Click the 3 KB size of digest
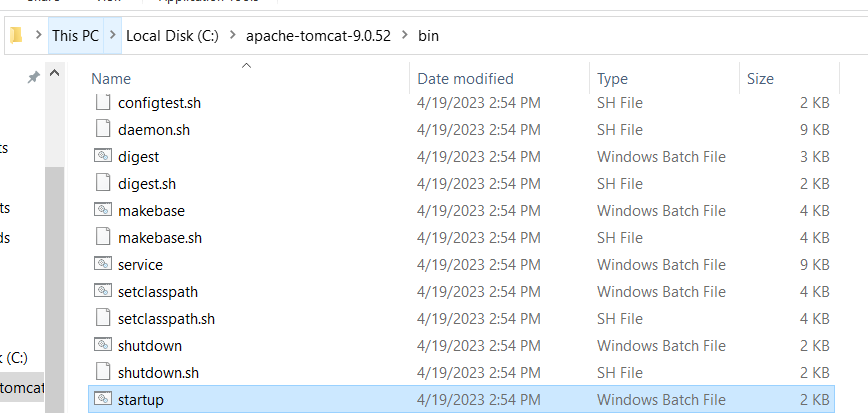The height and width of the screenshot is (413, 868). click(x=814, y=157)
